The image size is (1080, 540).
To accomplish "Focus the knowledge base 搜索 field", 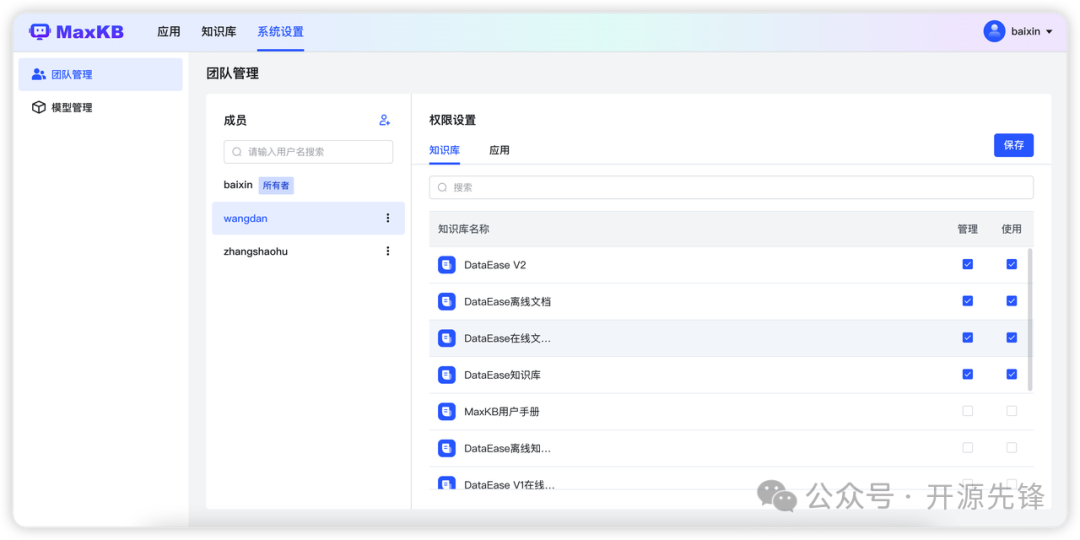I will point(731,187).
